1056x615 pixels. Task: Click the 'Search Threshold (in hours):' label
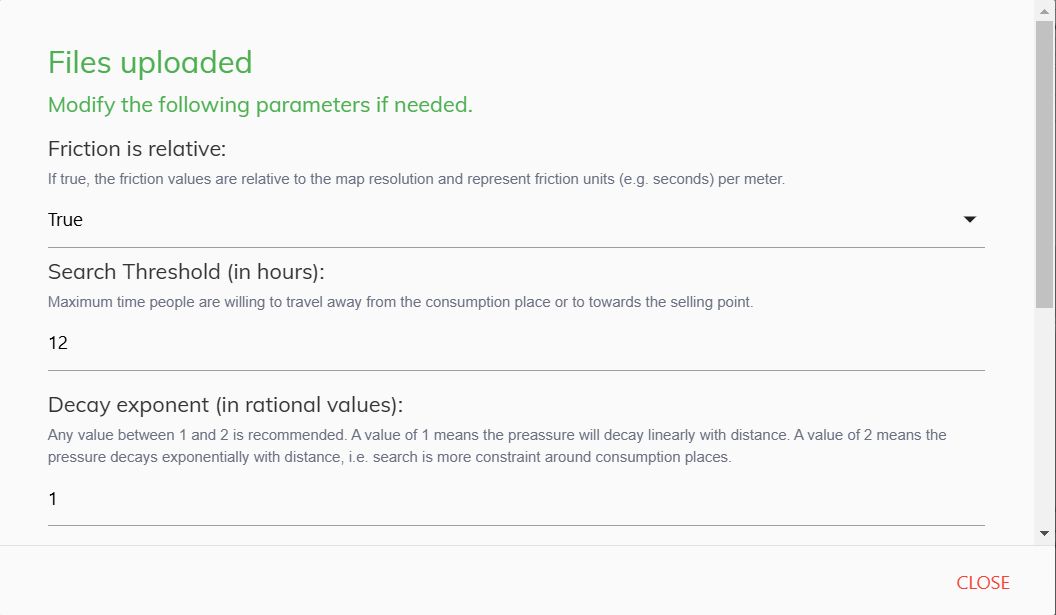[186, 272]
